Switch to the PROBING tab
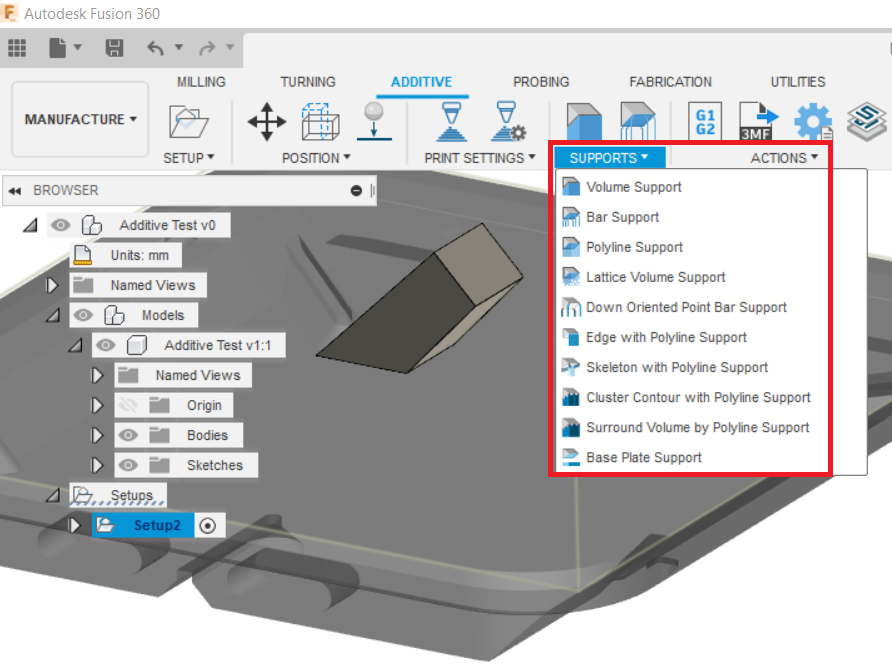 point(541,82)
